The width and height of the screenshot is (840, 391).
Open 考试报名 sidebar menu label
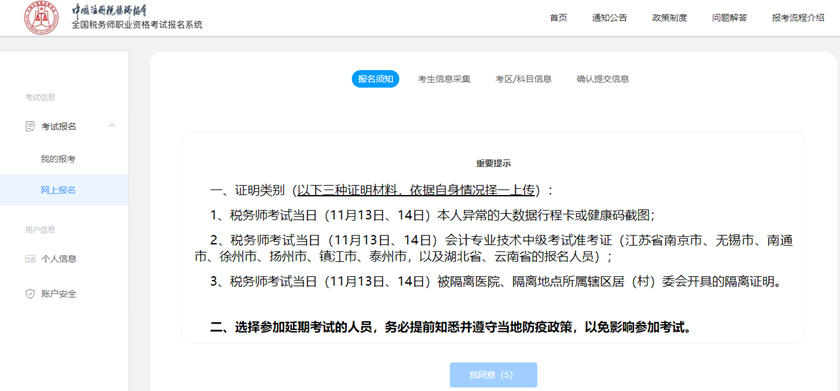click(58, 126)
